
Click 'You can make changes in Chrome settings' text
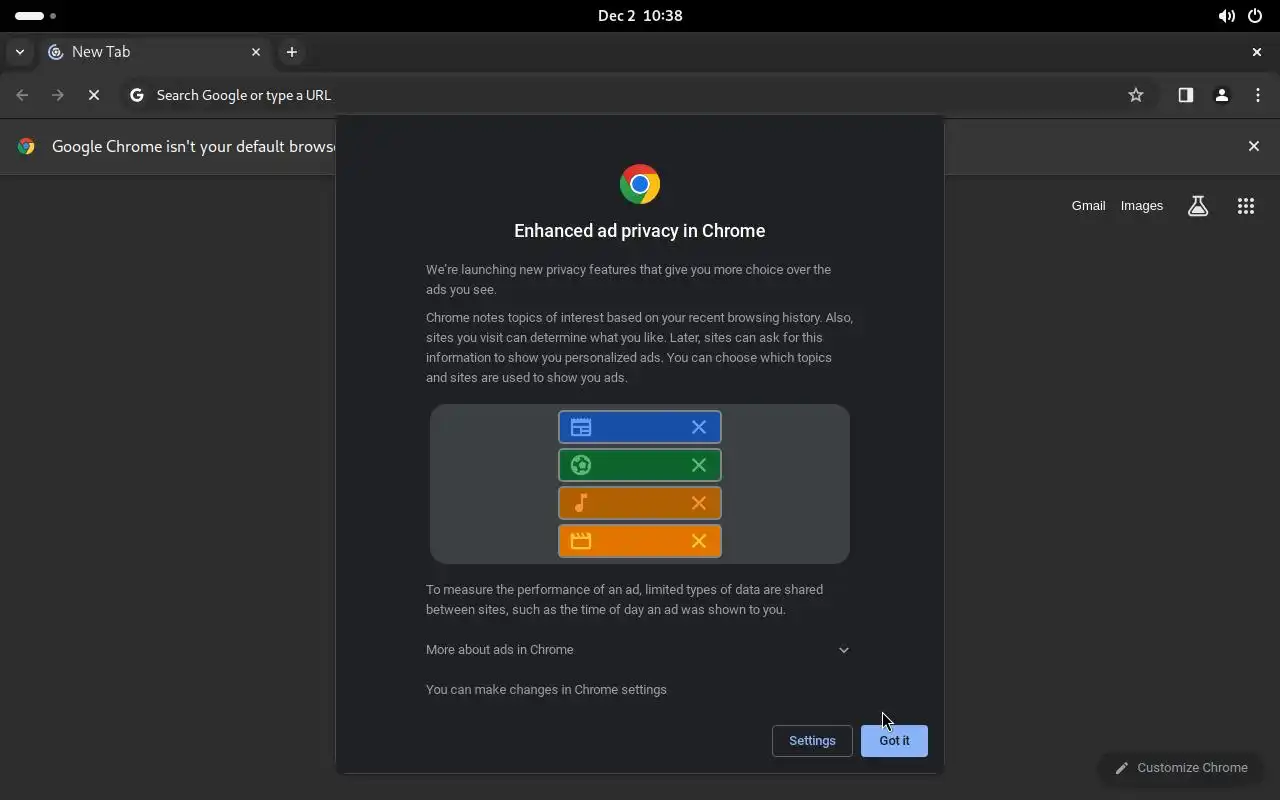tap(546, 690)
